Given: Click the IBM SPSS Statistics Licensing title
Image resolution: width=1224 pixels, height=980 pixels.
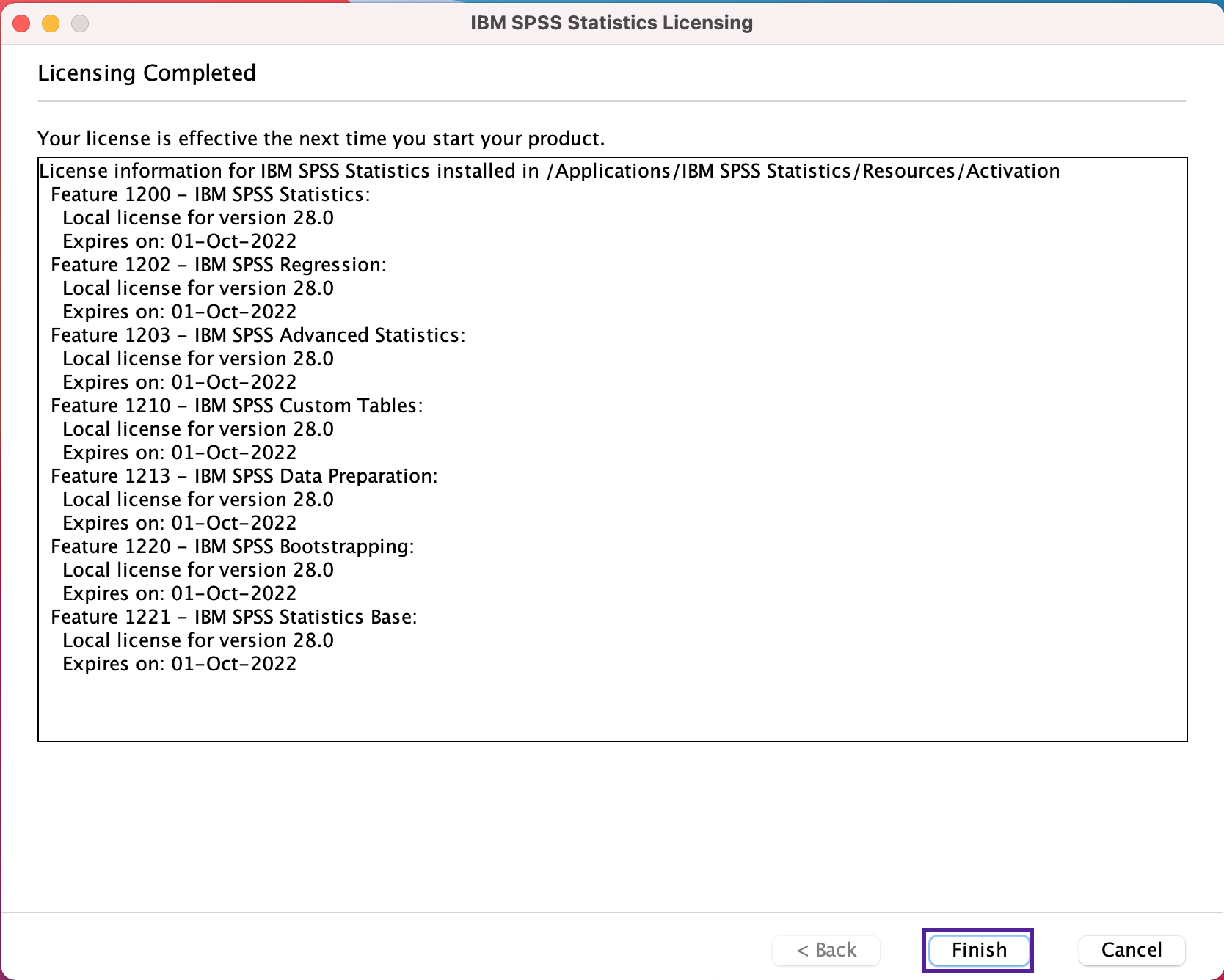Looking at the screenshot, I should (611, 23).
